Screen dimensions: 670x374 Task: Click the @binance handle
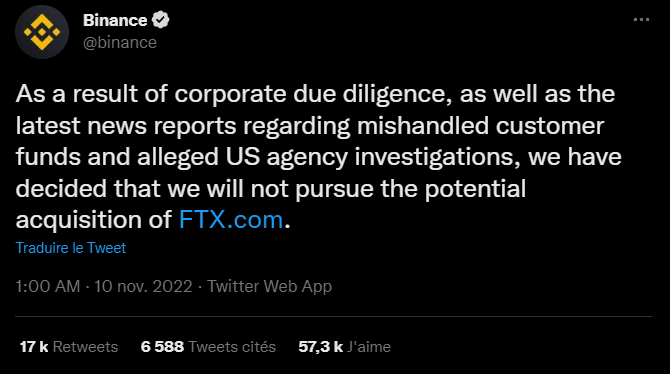click(120, 43)
